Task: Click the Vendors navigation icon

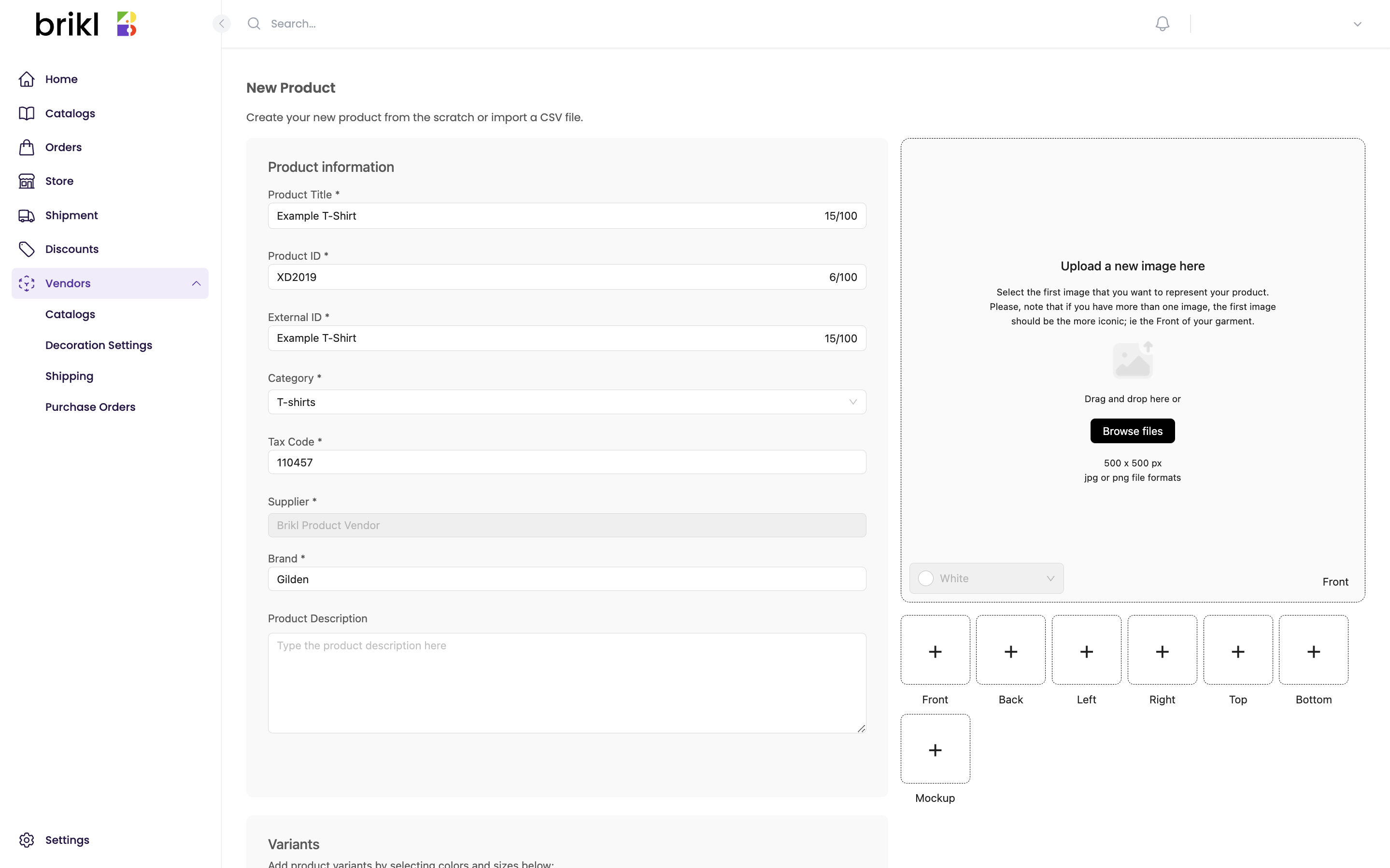Action: pyautogui.click(x=28, y=283)
